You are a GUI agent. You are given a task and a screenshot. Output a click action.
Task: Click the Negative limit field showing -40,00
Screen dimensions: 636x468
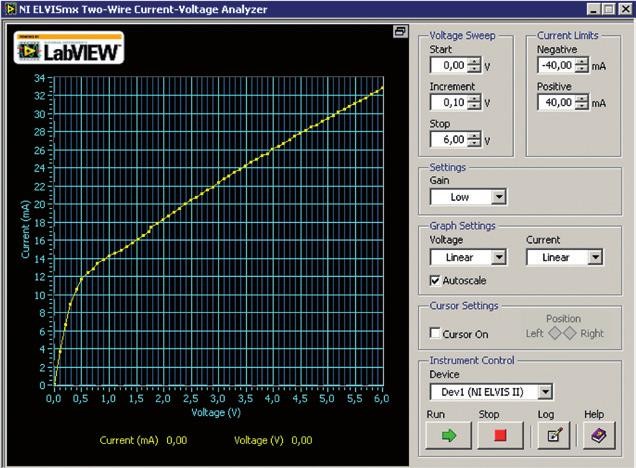coord(556,65)
